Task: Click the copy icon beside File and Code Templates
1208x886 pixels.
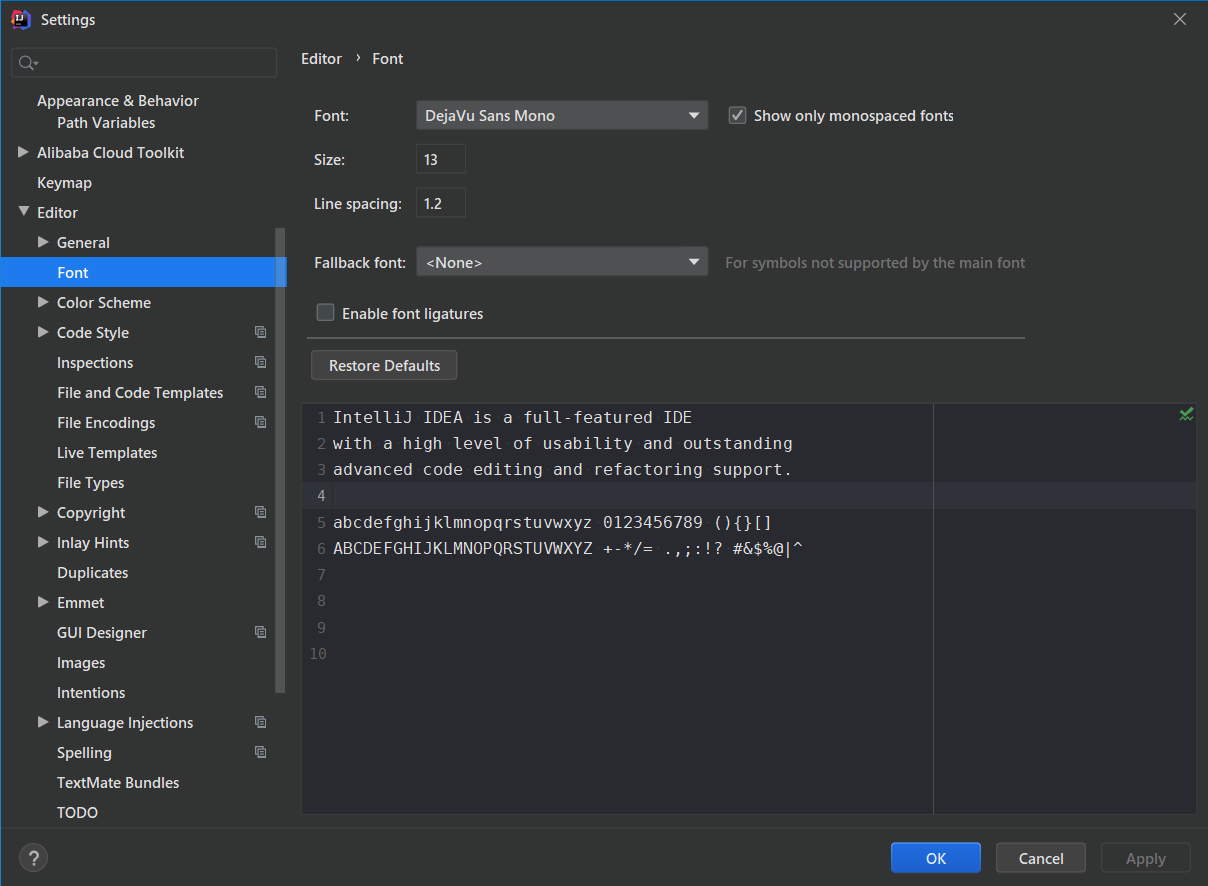Action: [x=261, y=392]
